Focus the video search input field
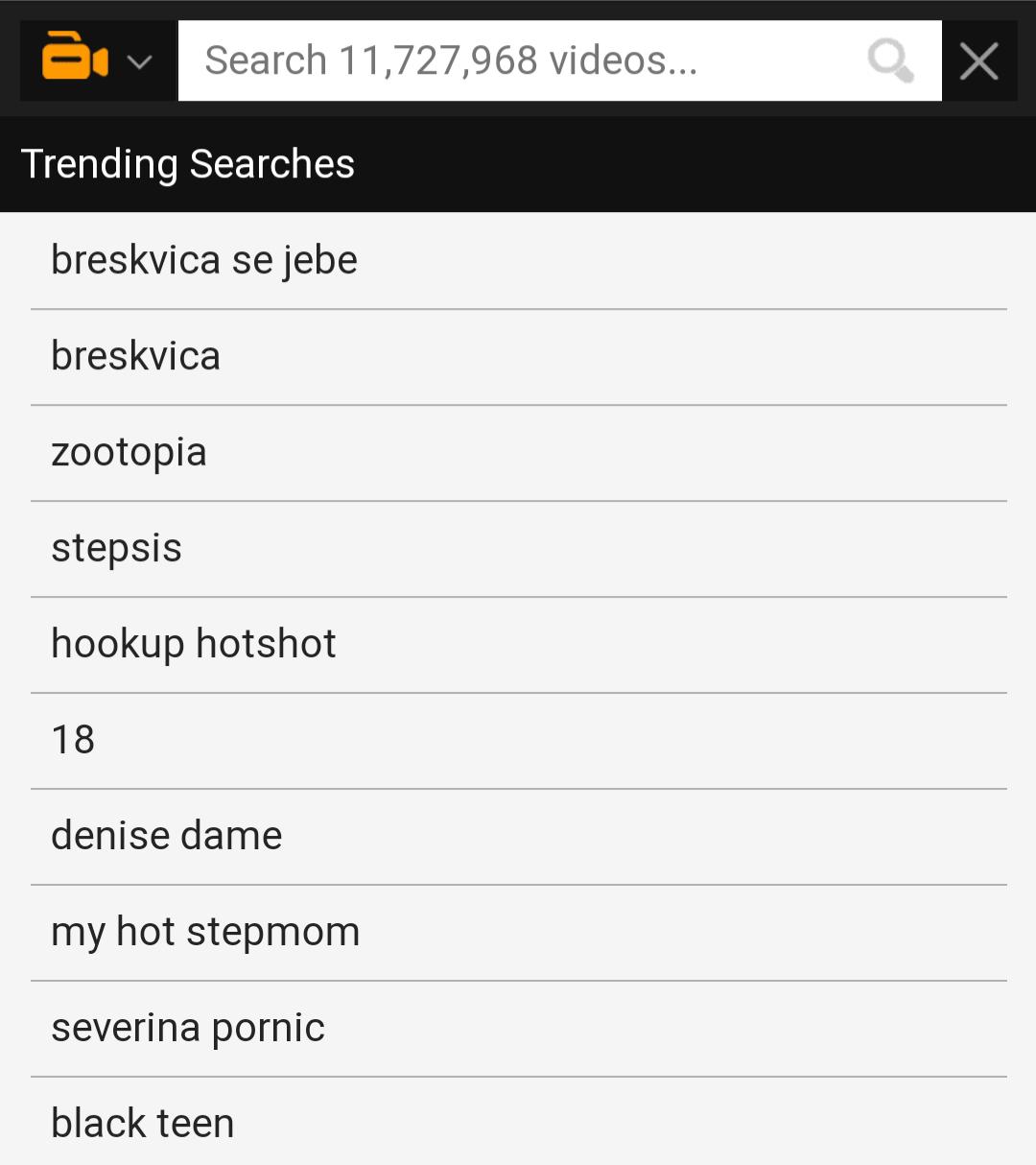Image resolution: width=1036 pixels, height=1165 pixels. click(x=518, y=60)
